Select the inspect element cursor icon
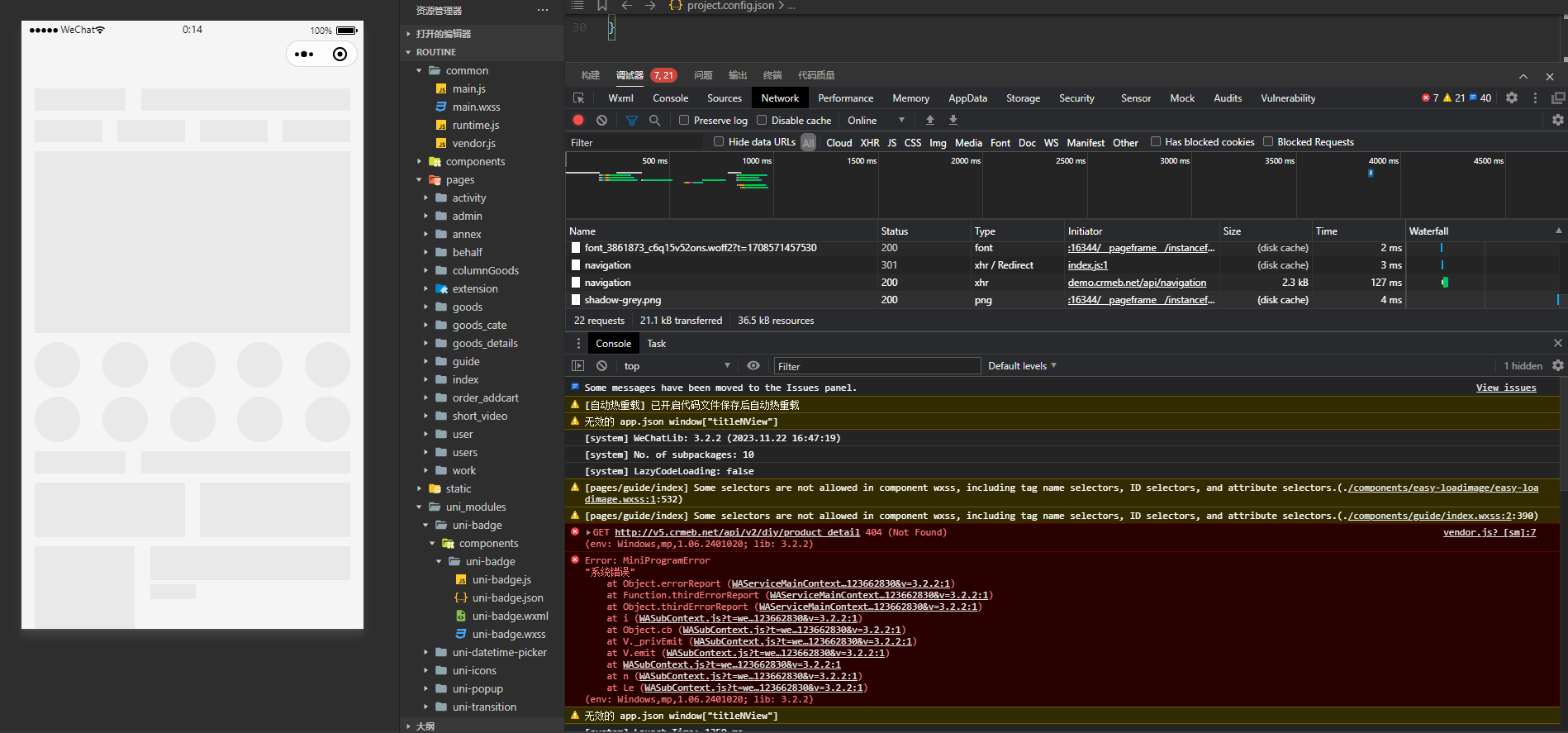Image resolution: width=1568 pixels, height=733 pixels. [x=579, y=98]
